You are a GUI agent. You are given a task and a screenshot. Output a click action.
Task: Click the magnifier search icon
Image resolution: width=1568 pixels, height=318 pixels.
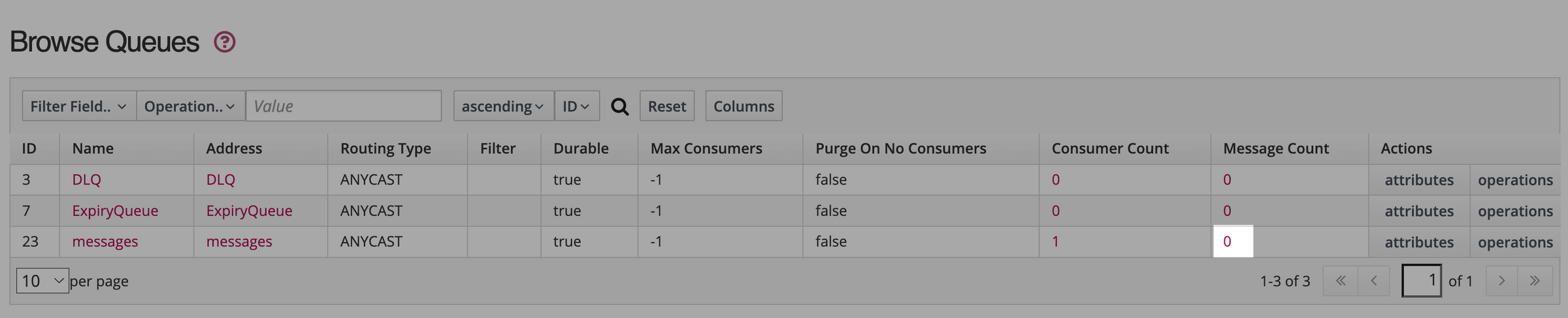(619, 107)
